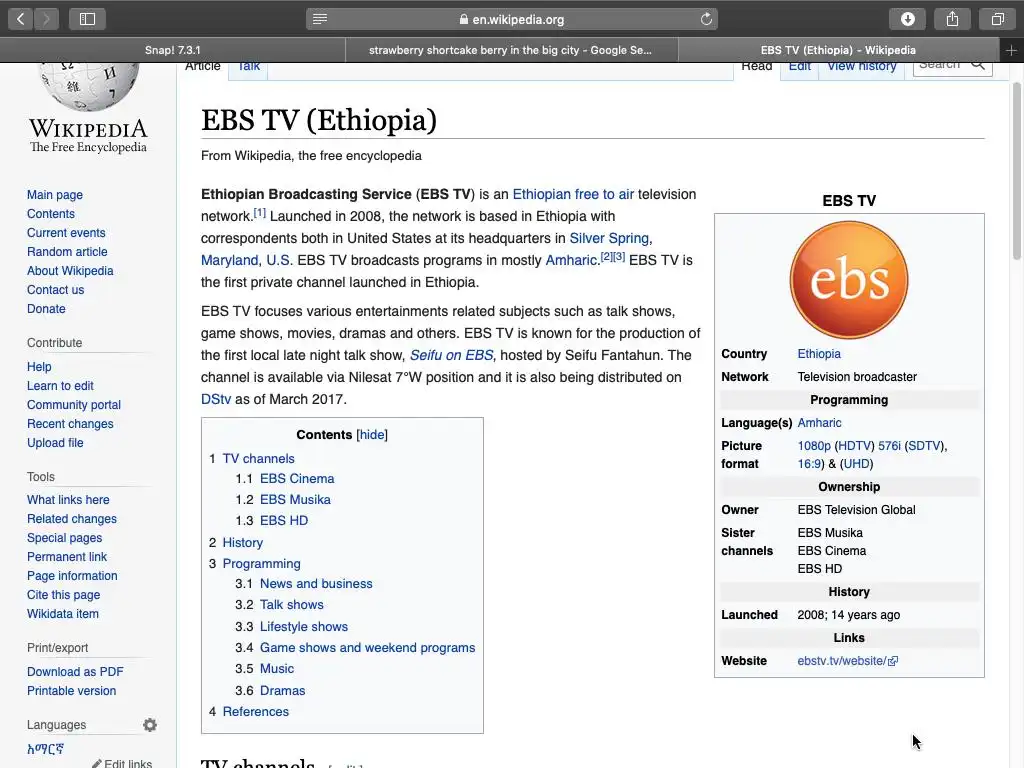Viewport: 1024px width, 768px height.
Task: Open the View history tab
Action: (x=861, y=67)
